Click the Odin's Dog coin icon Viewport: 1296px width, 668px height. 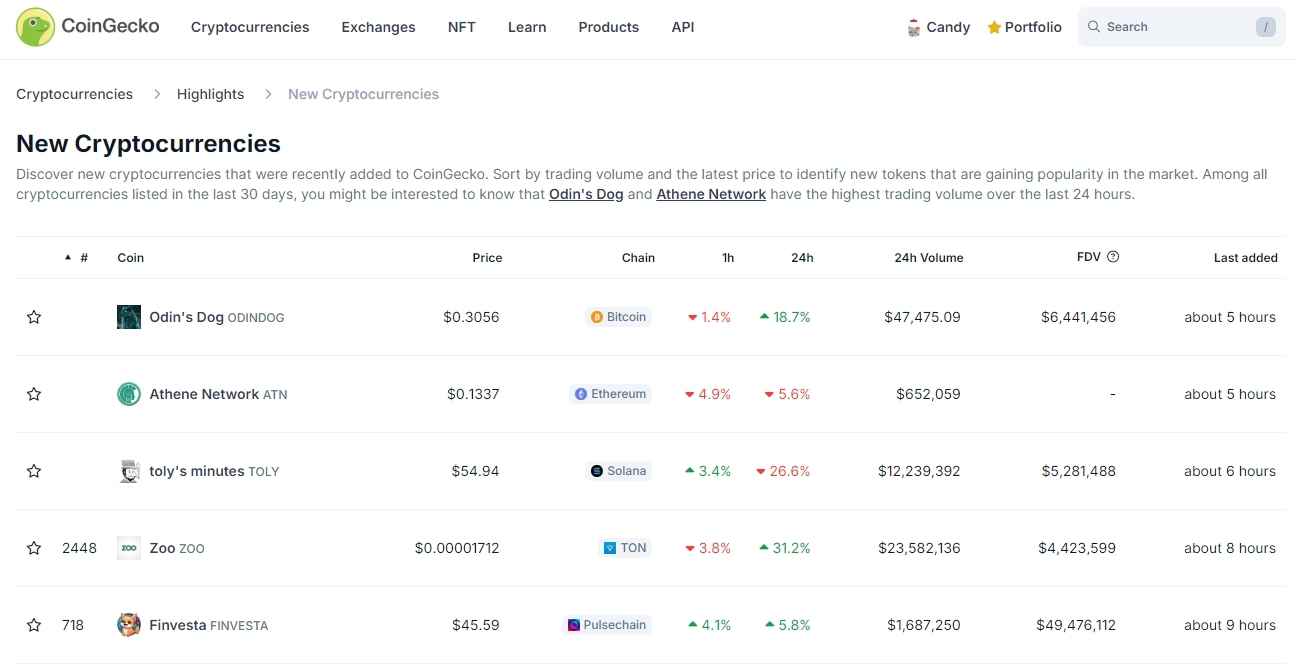[129, 317]
